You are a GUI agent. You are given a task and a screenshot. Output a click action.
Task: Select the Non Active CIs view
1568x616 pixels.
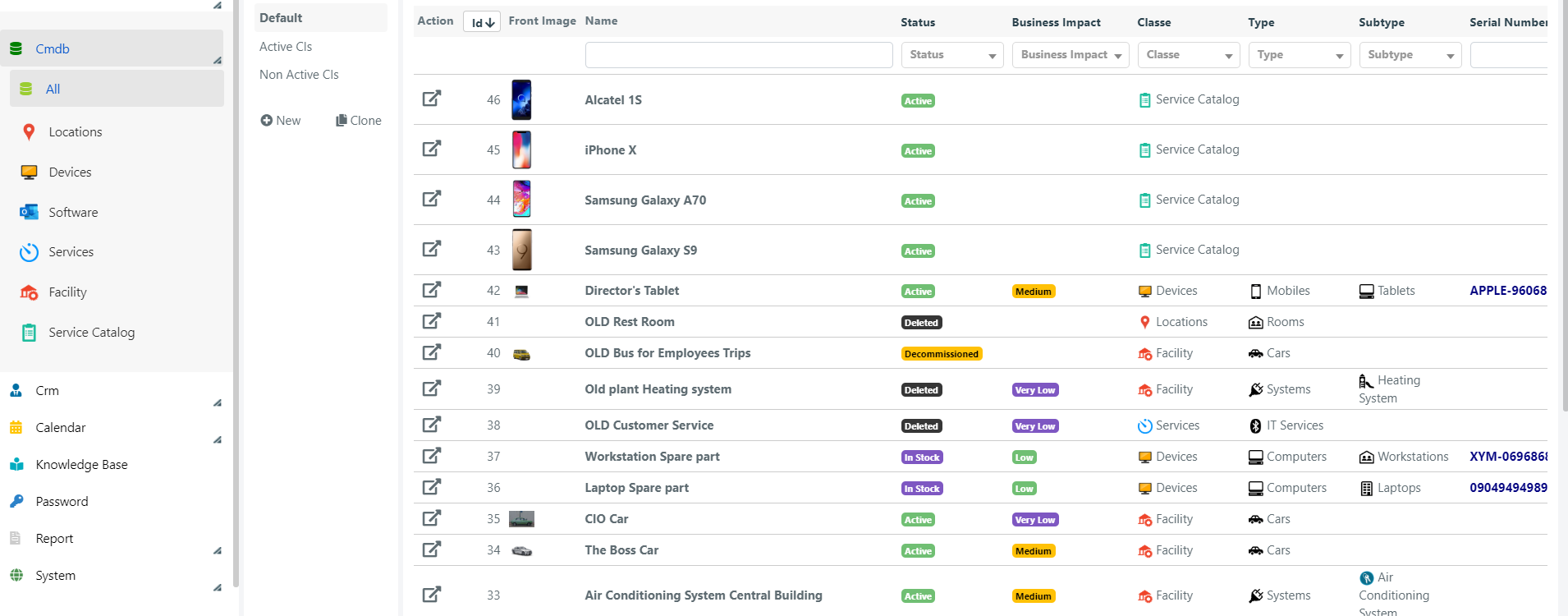tap(299, 75)
